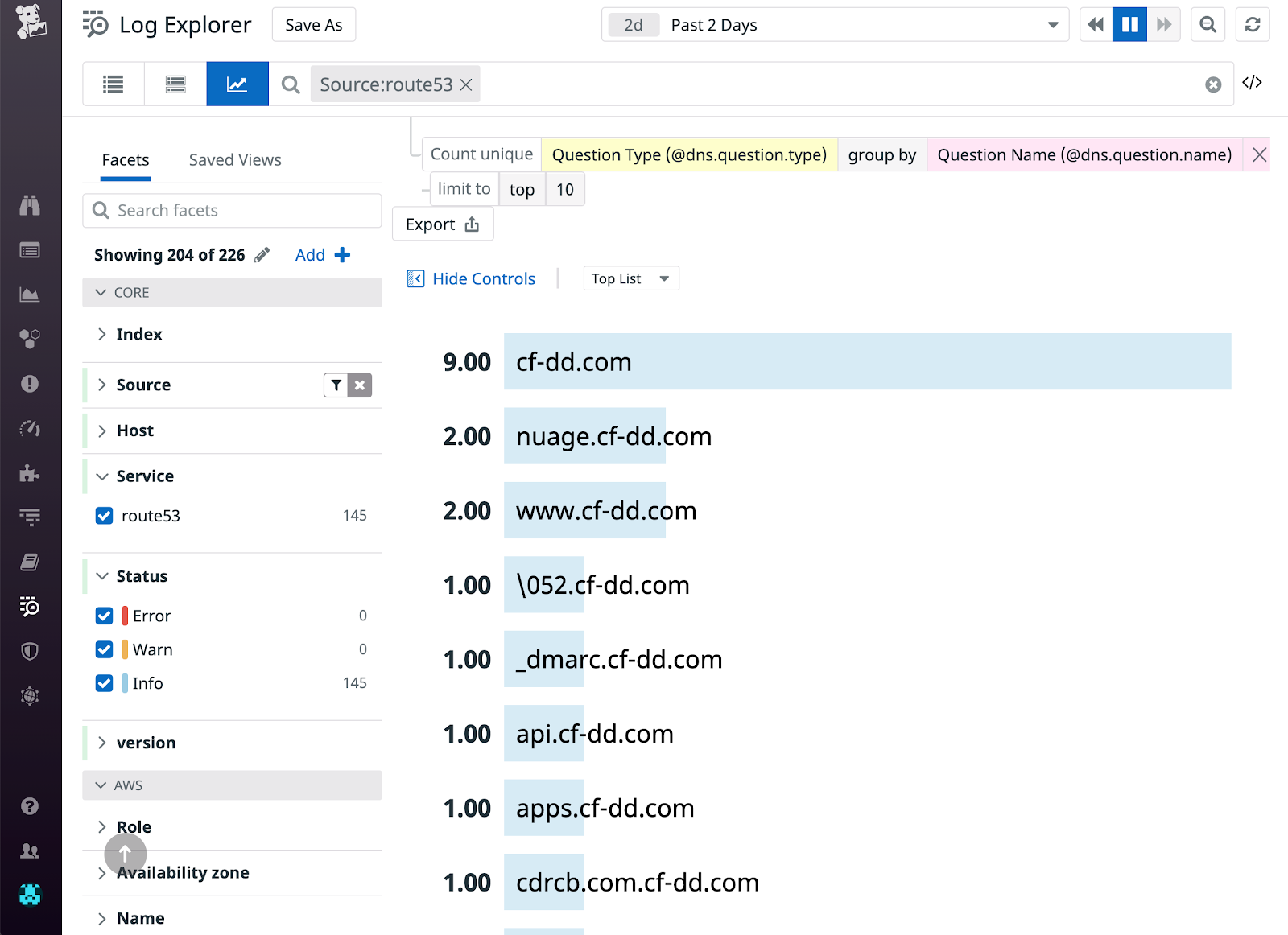Viewport: 1288px width, 935px height.
Task: Switch to the list view of logs
Action: tap(113, 84)
